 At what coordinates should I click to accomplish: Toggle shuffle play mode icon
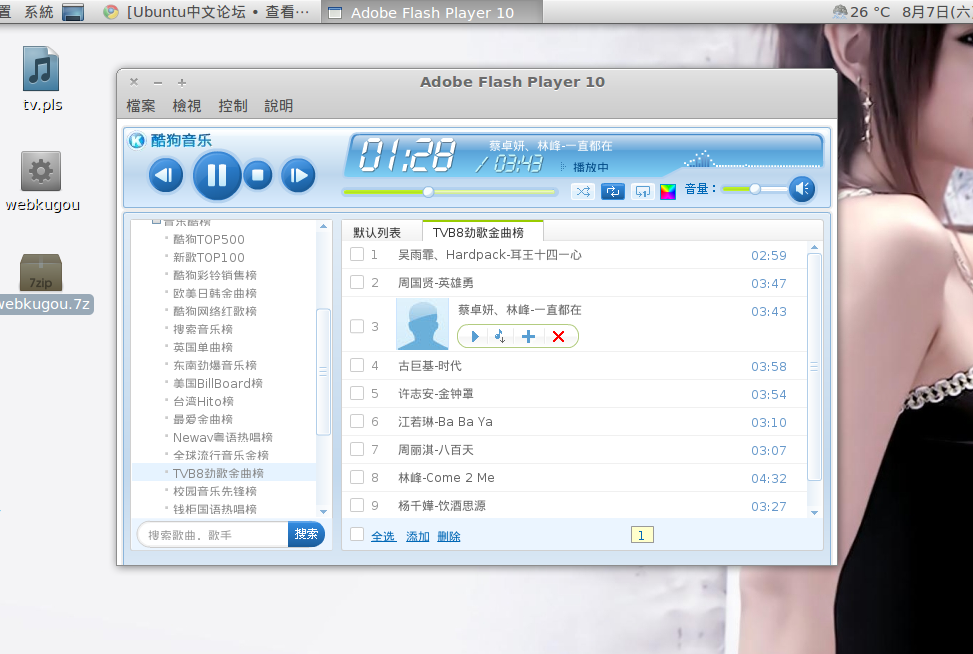point(583,192)
